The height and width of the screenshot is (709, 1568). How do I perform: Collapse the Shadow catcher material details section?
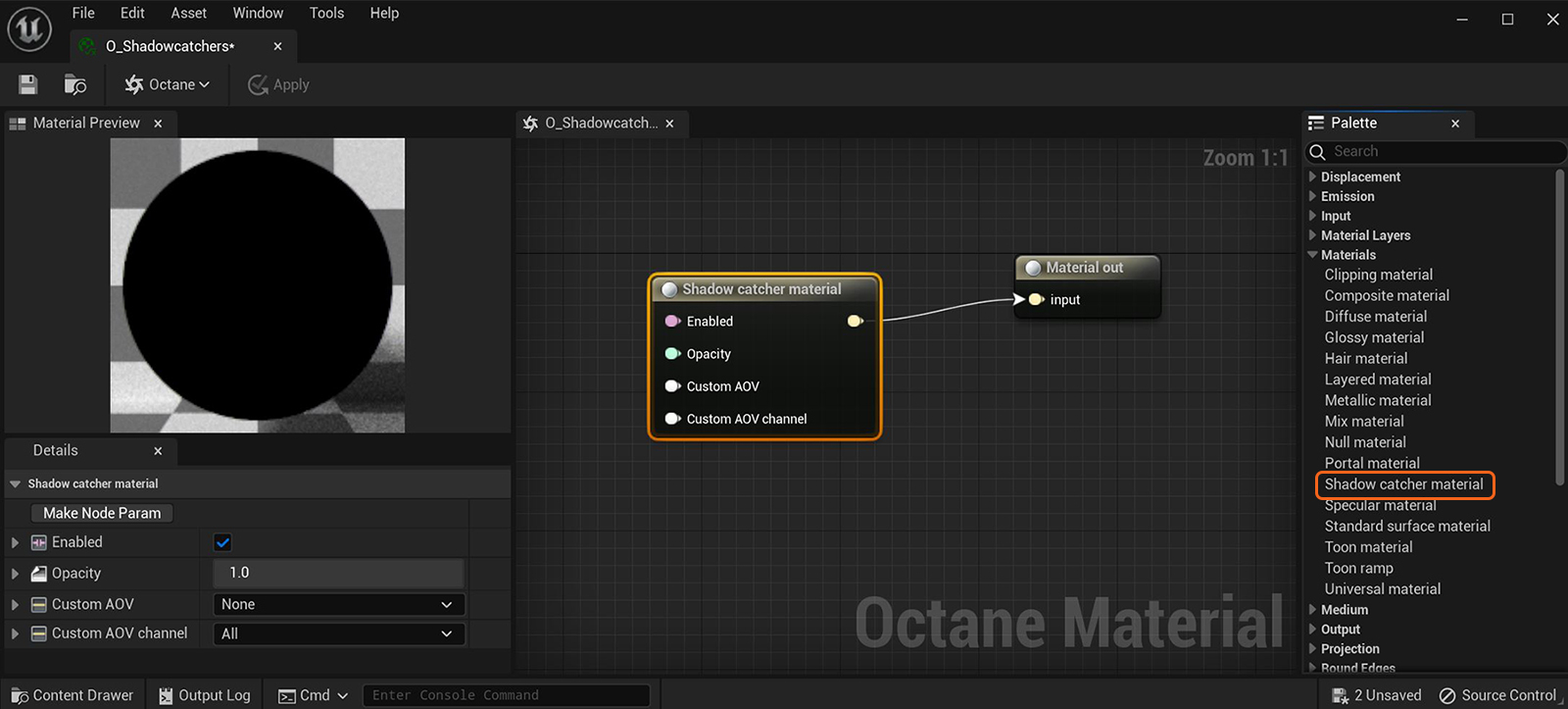pos(15,483)
